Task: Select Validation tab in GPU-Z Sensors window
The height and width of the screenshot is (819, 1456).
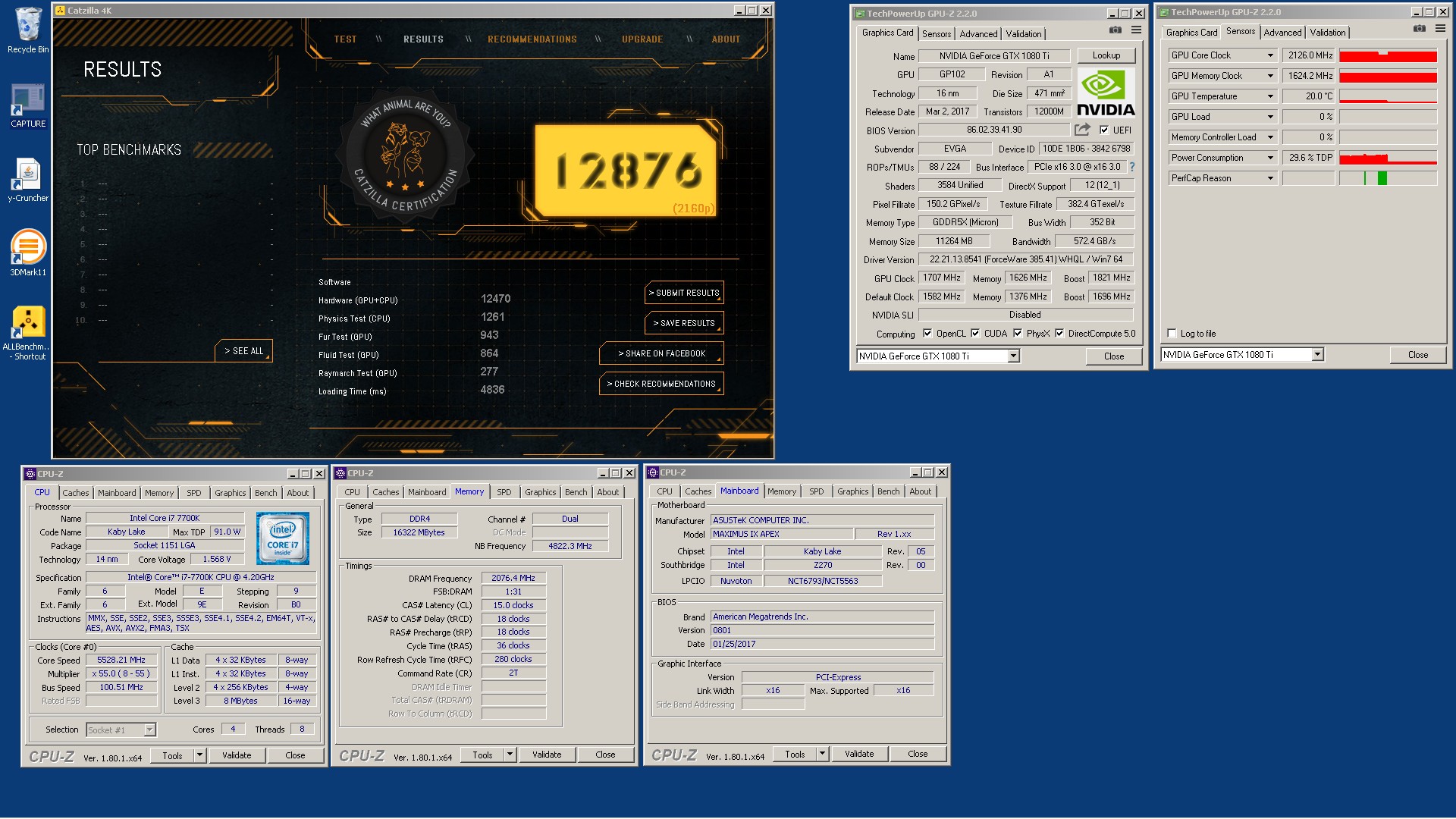Action: [x=1327, y=33]
